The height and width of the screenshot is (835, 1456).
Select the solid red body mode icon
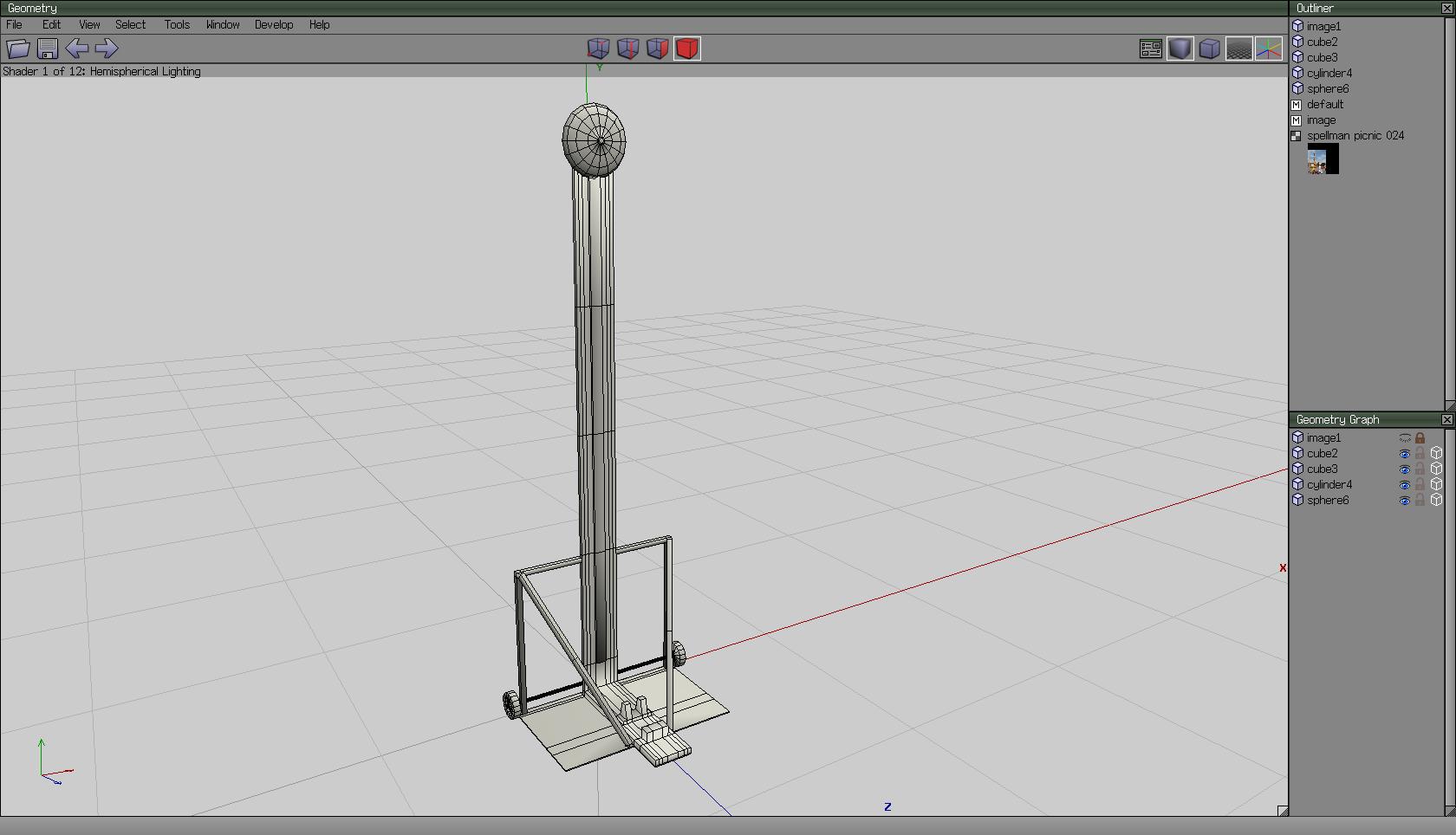click(686, 49)
